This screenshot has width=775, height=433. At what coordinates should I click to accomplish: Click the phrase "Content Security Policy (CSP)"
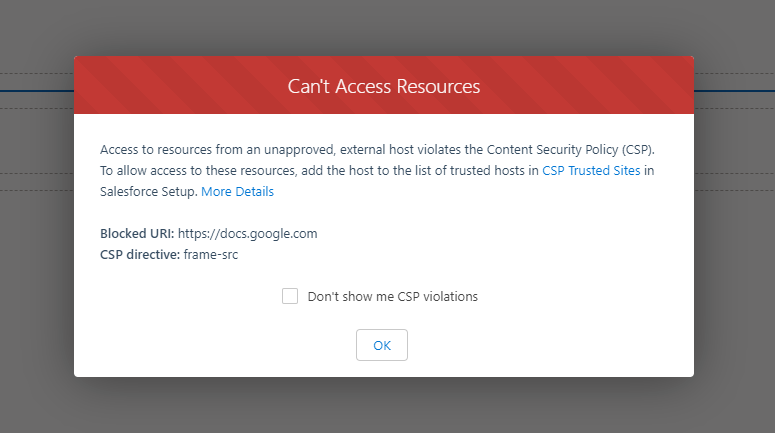(x=570, y=149)
